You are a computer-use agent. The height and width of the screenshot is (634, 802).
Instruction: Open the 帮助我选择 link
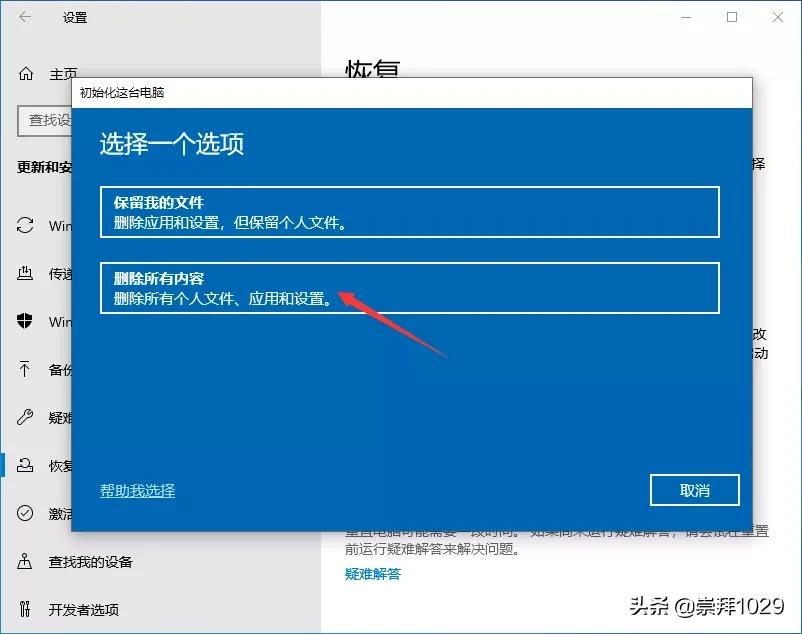pyautogui.click(x=136, y=491)
